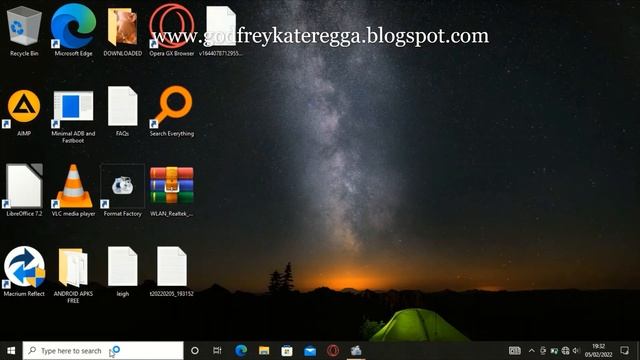
Task: Open Task View on the taskbar
Action: click(x=217, y=351)
